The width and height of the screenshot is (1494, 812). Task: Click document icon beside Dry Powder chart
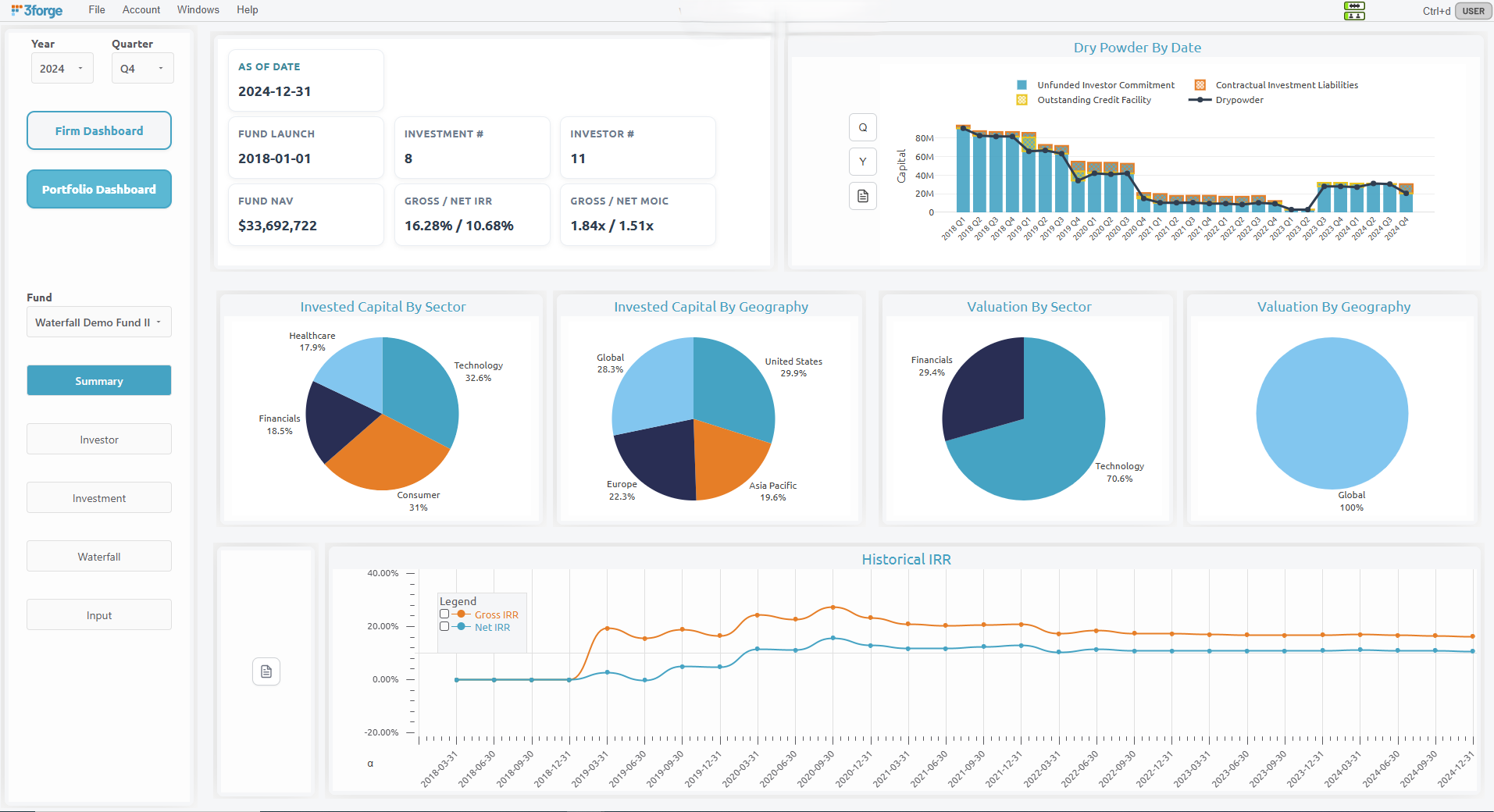tap(863, 196)
